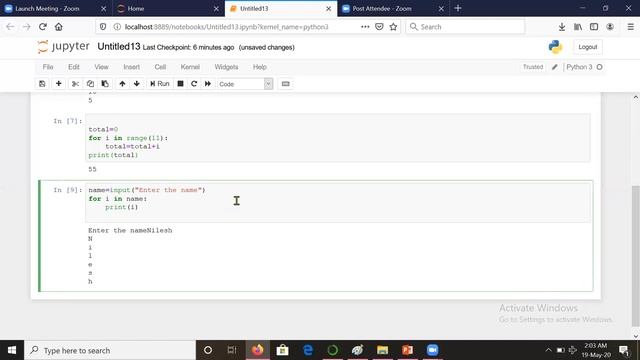Click the Python logo icon

[x=555, y=47]
